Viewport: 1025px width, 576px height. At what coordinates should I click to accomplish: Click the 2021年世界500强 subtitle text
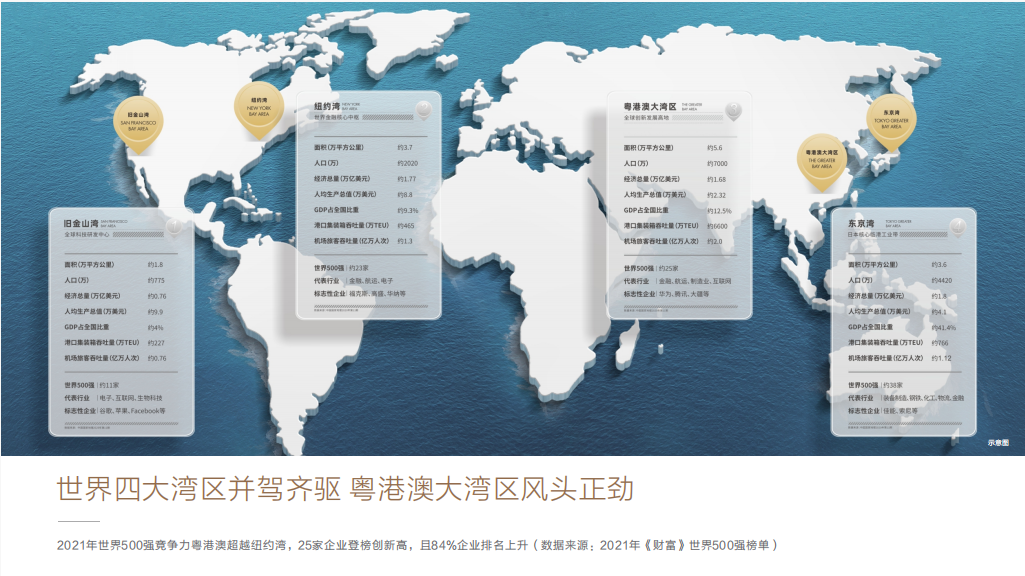coord(415,545)
